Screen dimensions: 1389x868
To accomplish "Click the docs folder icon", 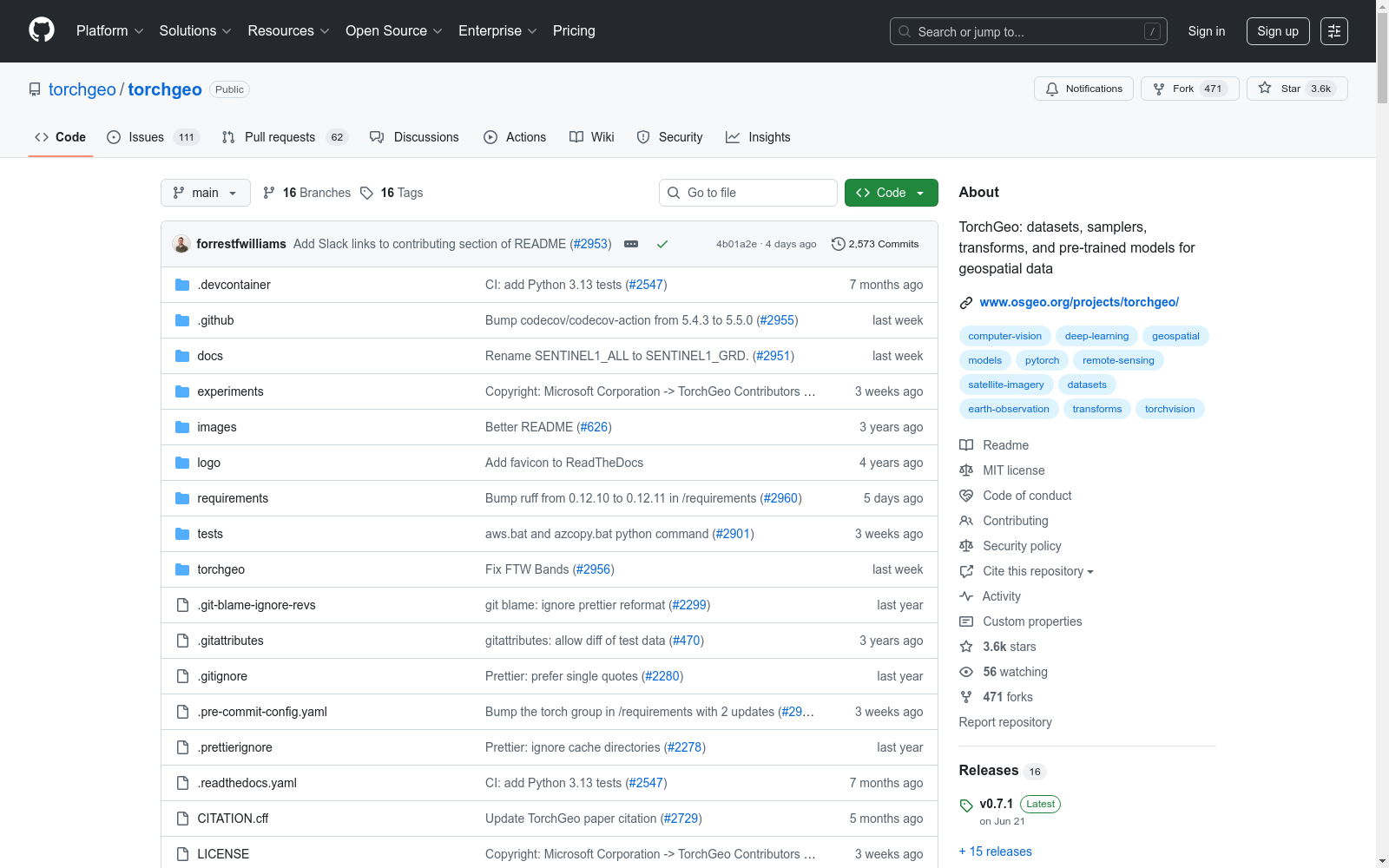I will coord(182,356).
